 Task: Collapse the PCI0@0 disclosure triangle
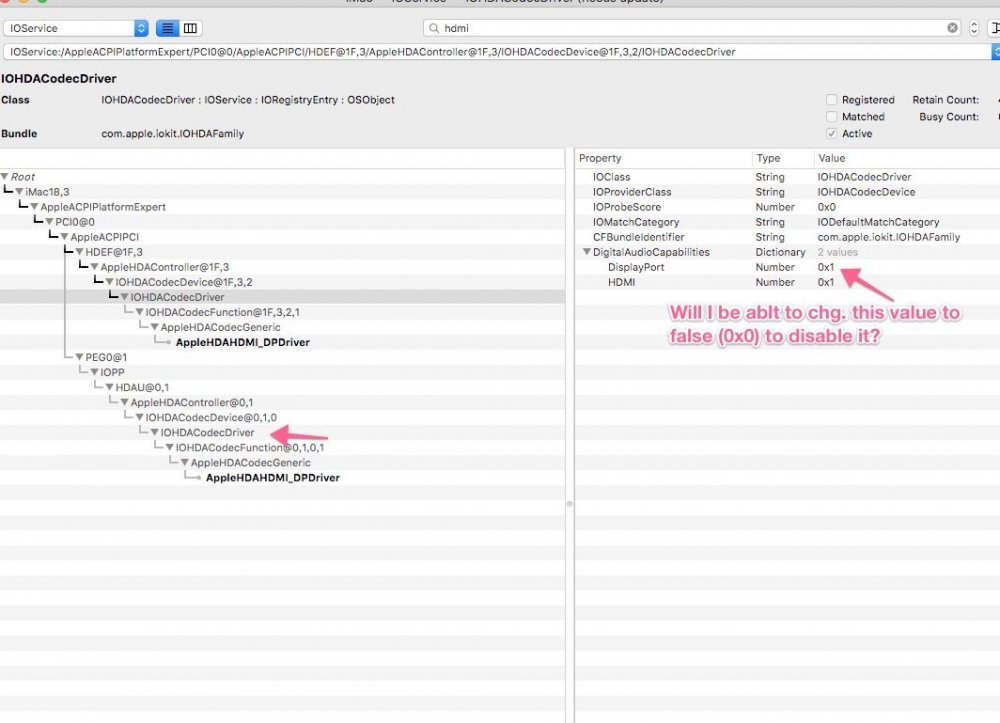[x=49, y=222]
